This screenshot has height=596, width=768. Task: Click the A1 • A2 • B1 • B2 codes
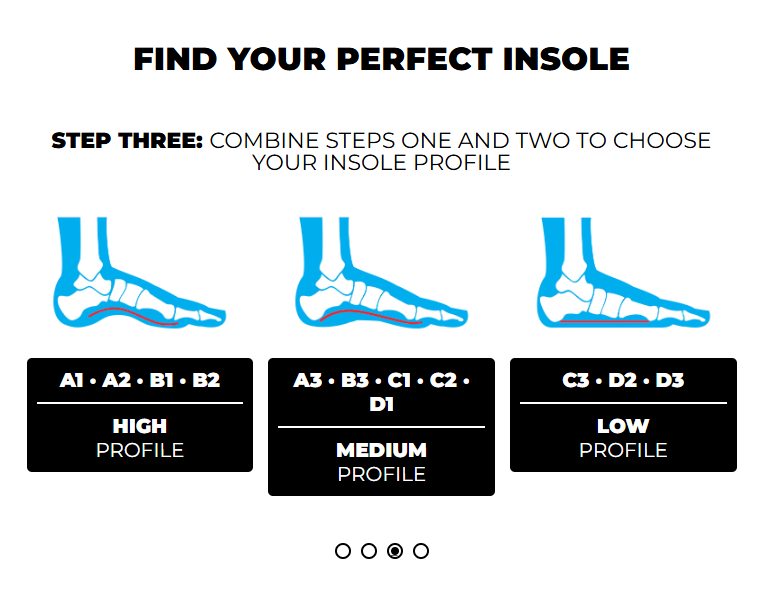coord(140,380)
